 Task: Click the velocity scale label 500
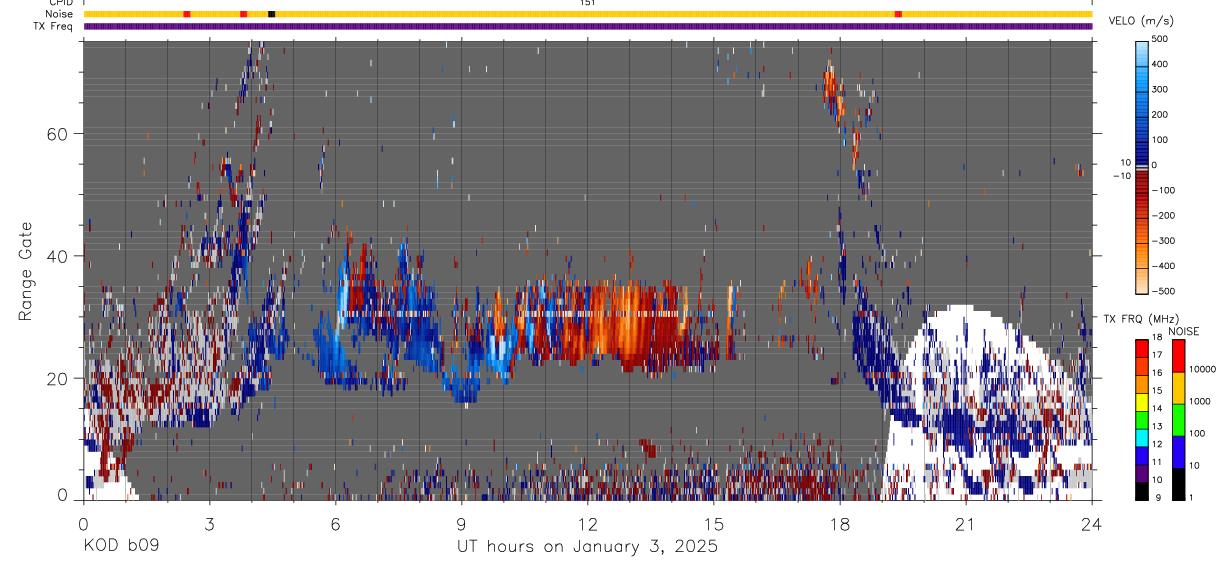pyautogui.click(x=1161, y=39)
